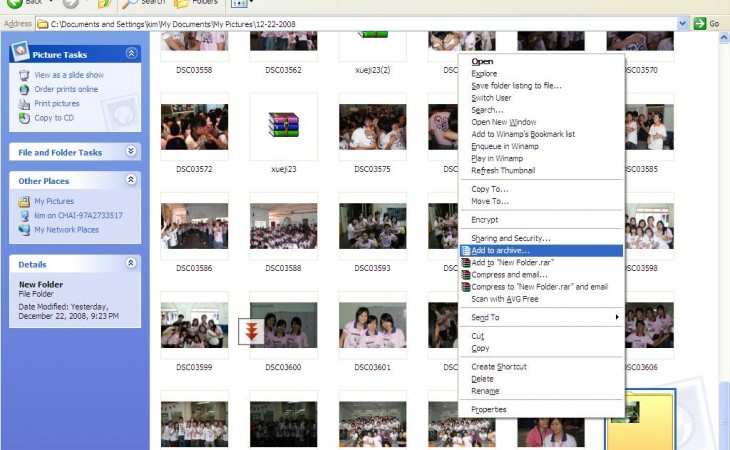
Task: Click the Copy to CD disc icon
Action: (x=25, y=118)
